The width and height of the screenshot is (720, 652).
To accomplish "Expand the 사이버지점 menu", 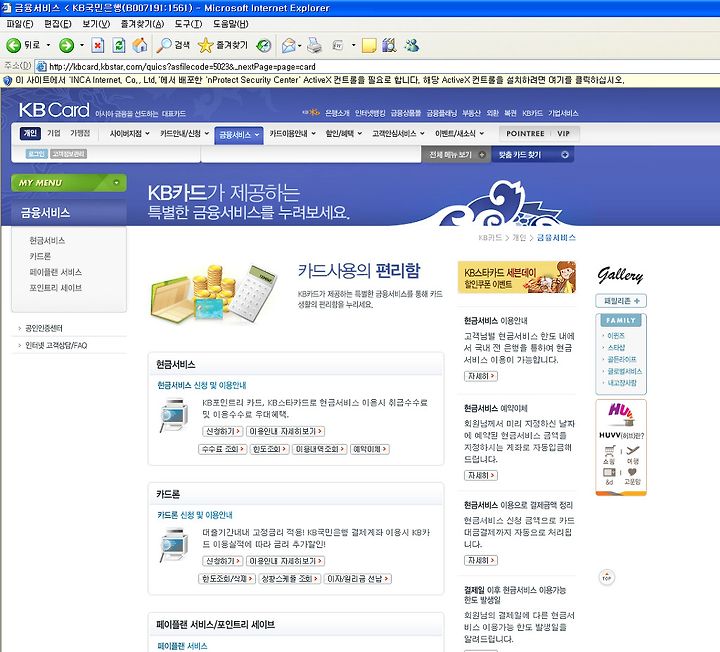I will point(129,134).
